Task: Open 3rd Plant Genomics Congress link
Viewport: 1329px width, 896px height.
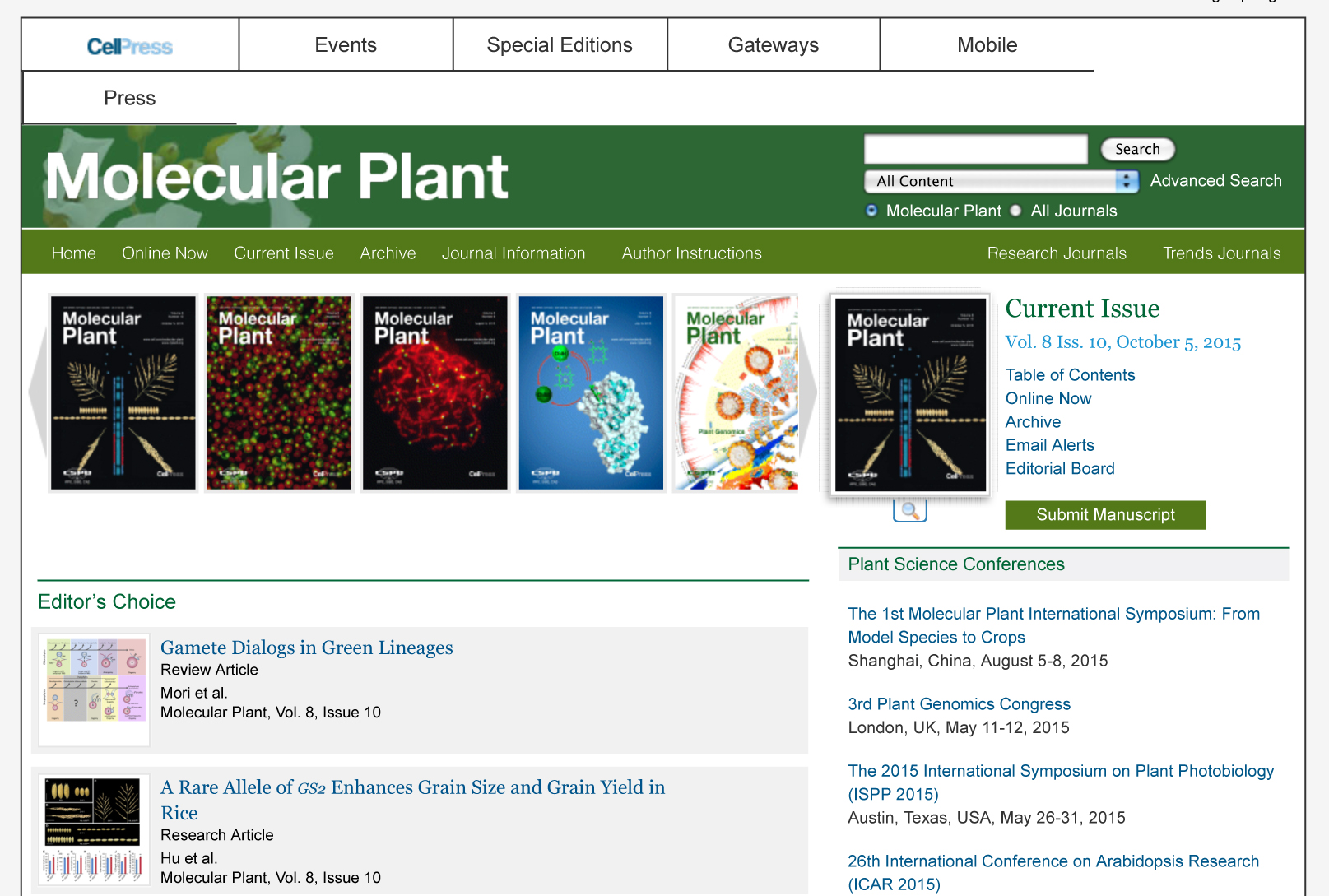Action: [959, 704]
